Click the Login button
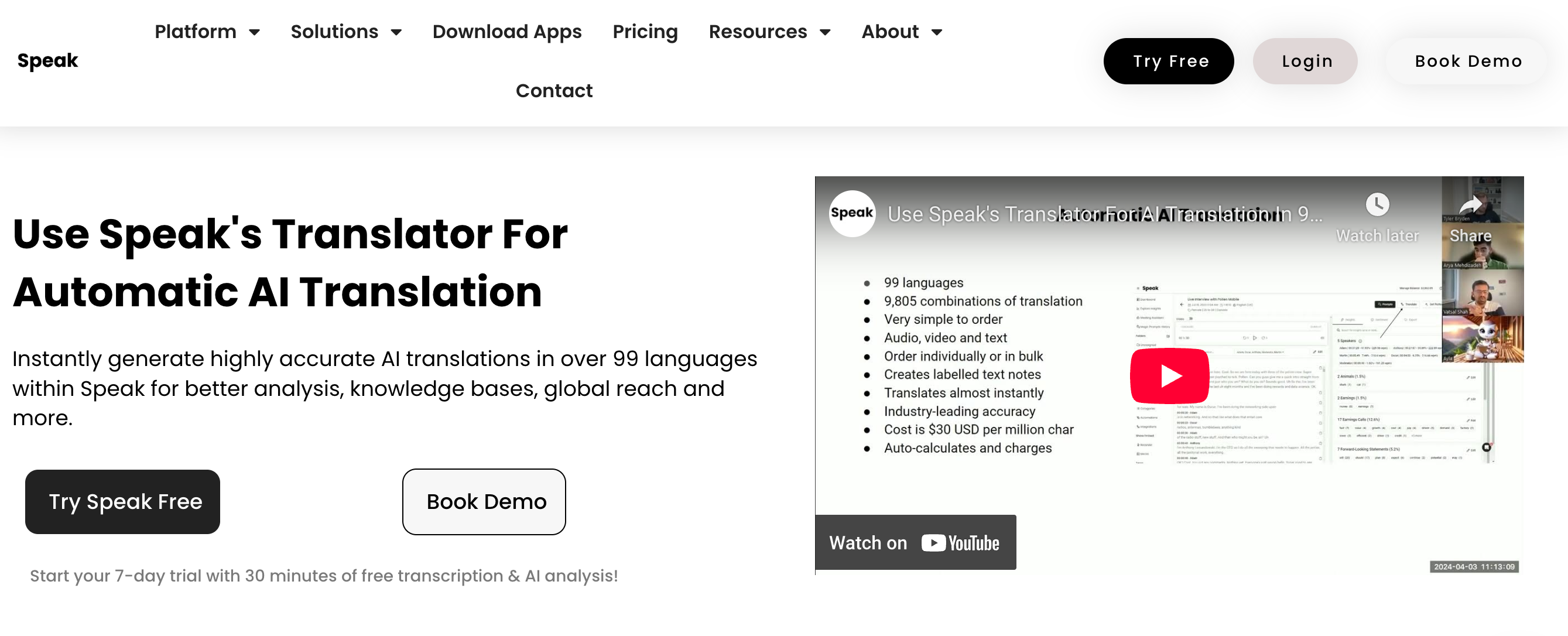This screenshot has width=1568, height=636. pyautogui.click(x=1305, y=61)
